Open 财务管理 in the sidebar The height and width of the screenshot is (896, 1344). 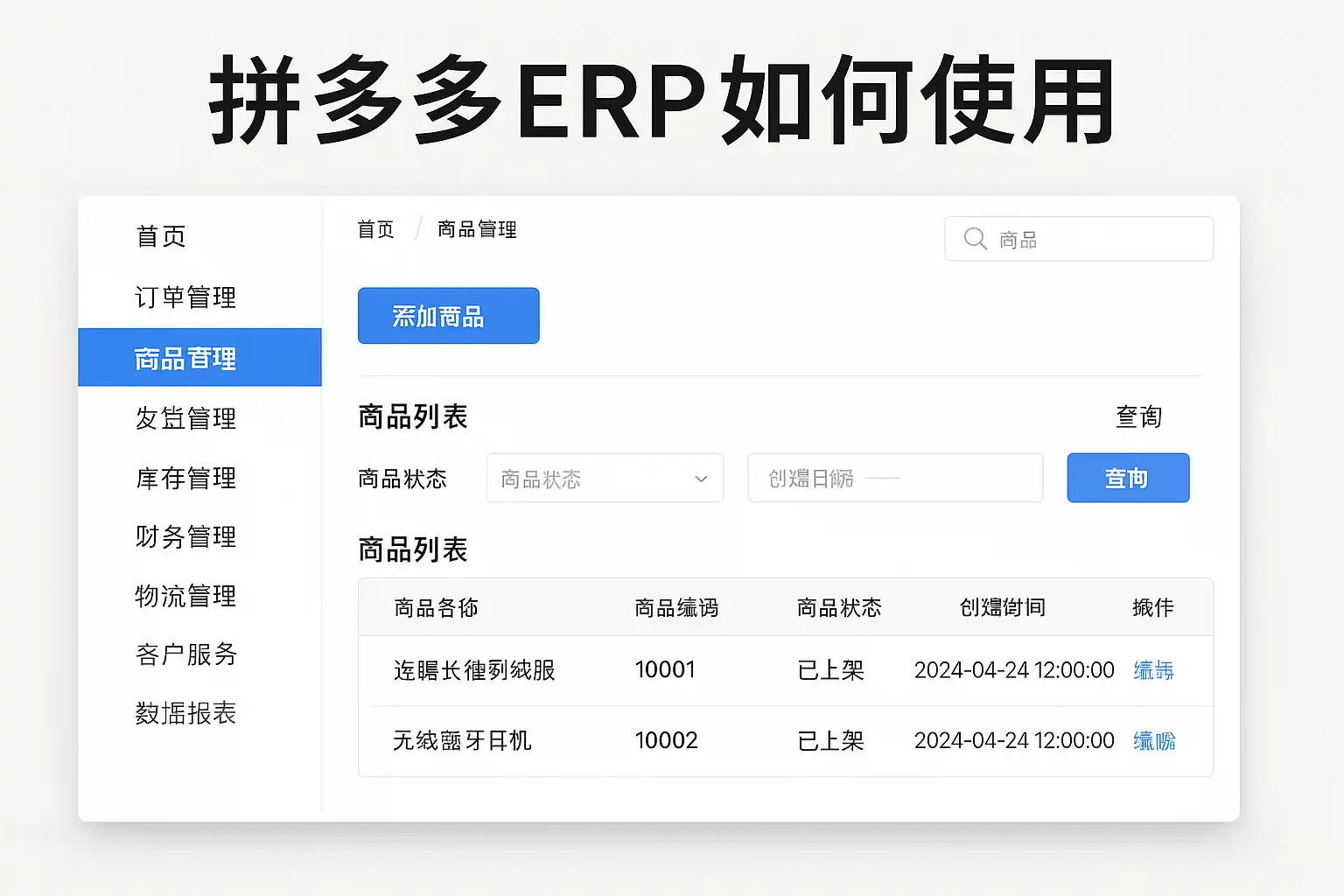(x=185, y=536)
